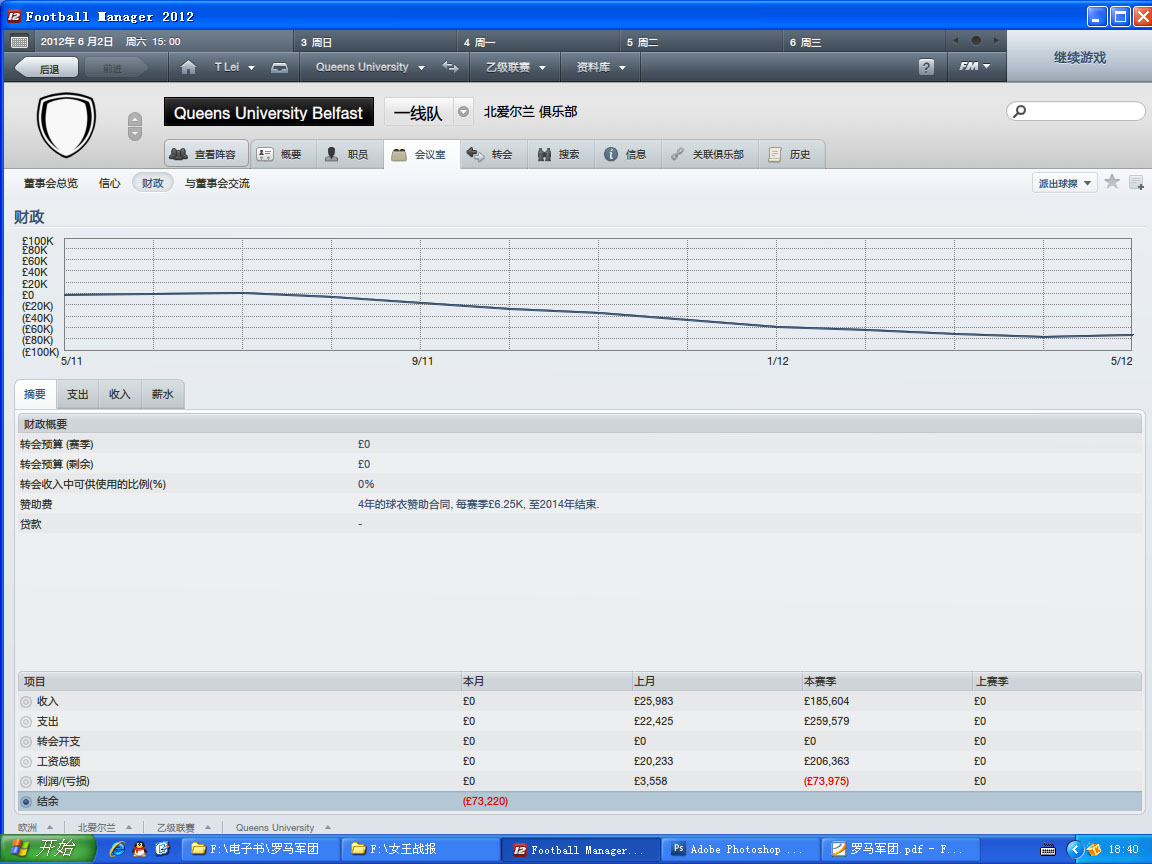This screenshot has width=1152, height=864.
Task: Open the 派出球探 dropdown
Action: pyautogui.click(x=1064, y=183)
